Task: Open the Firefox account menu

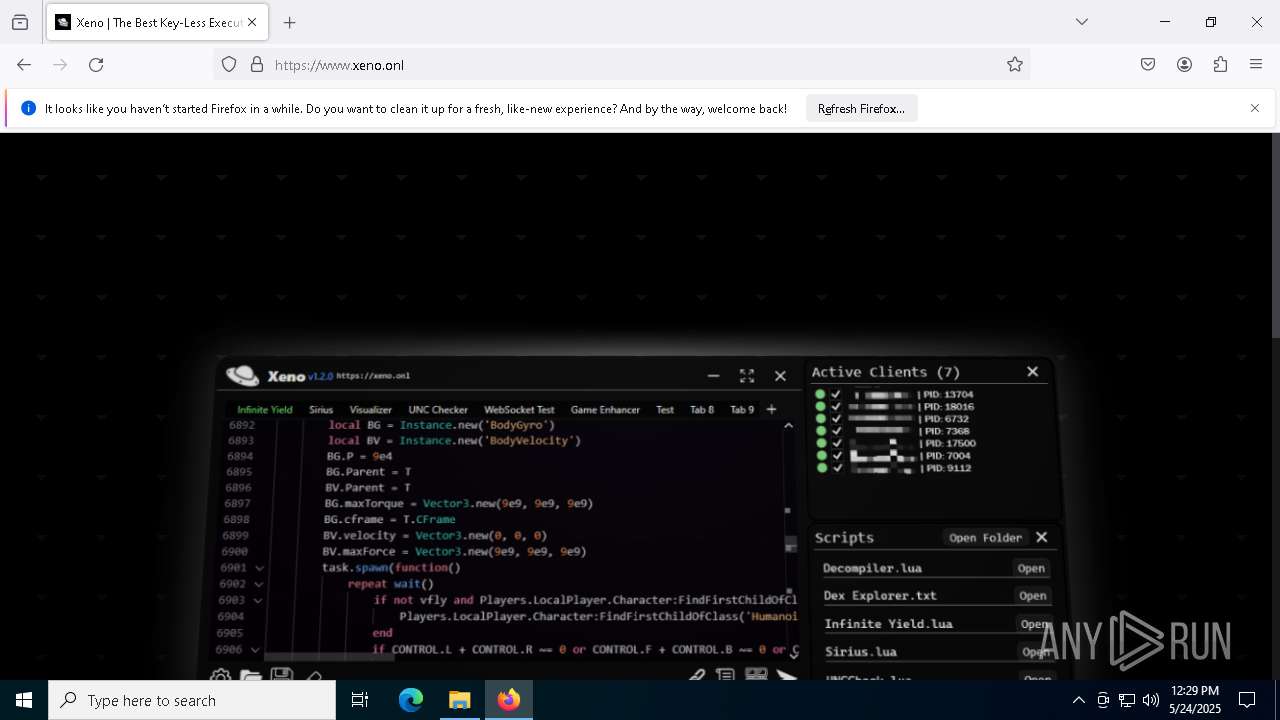Action: point(1184,65)
